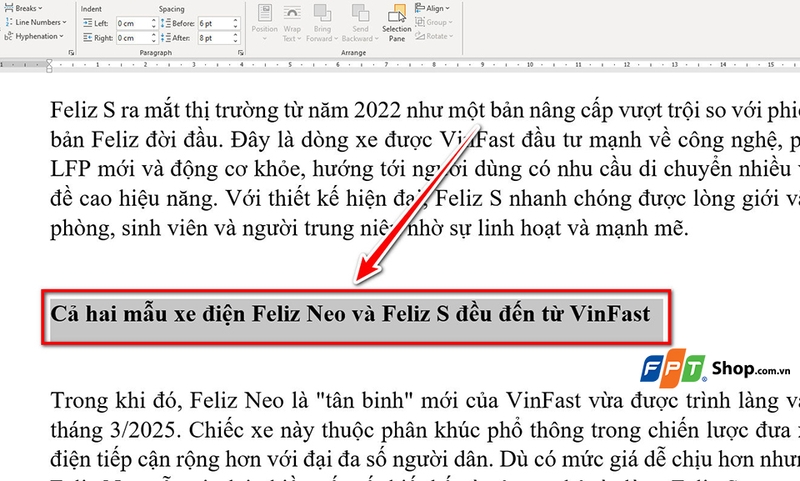
Task: Open the Selection Pane
Action: tap(396, 22)
